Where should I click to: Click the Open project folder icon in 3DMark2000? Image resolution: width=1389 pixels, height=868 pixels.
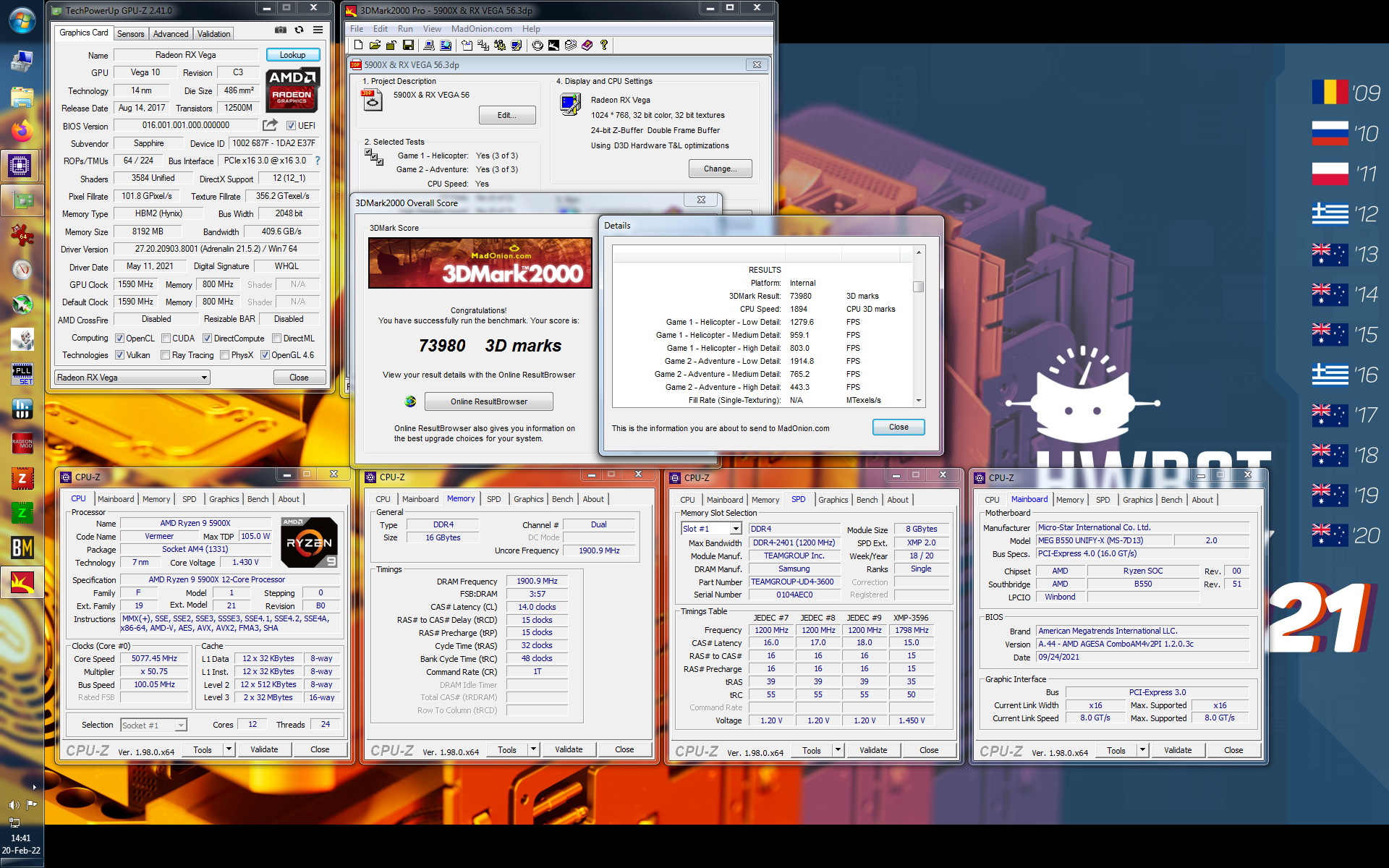[x=375, y=46]
